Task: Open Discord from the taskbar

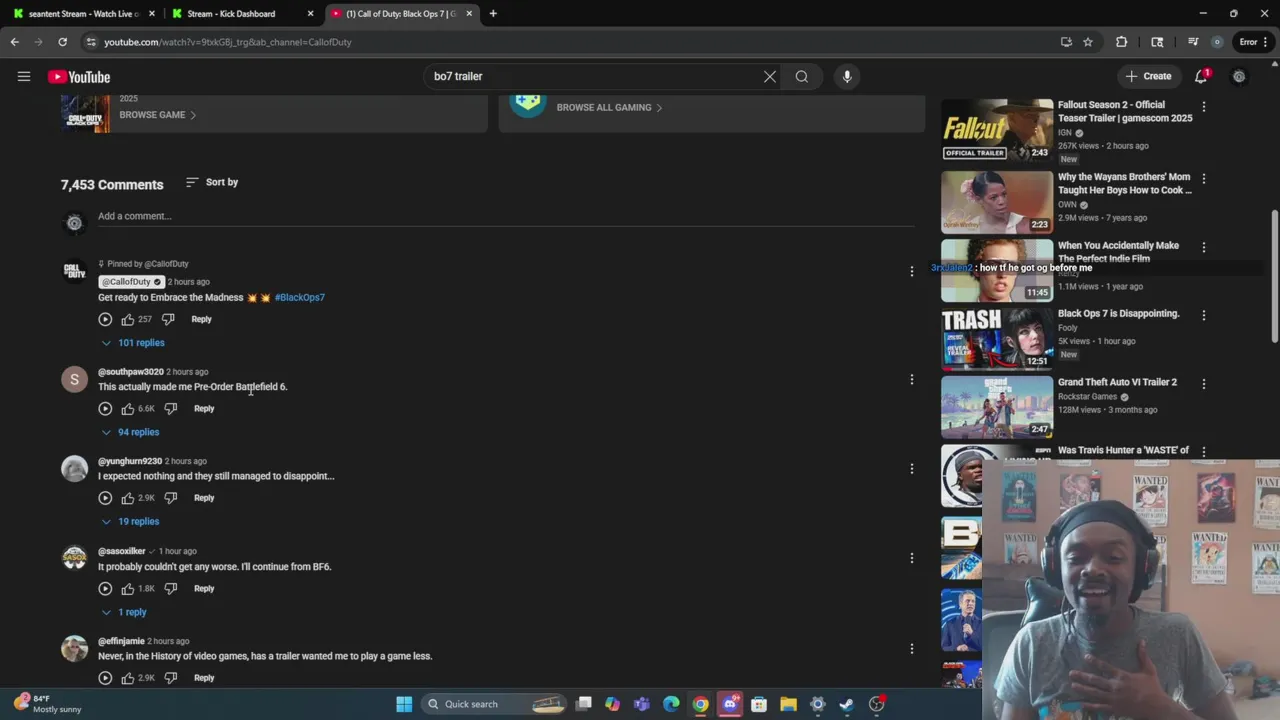Action: click(730, 704)
